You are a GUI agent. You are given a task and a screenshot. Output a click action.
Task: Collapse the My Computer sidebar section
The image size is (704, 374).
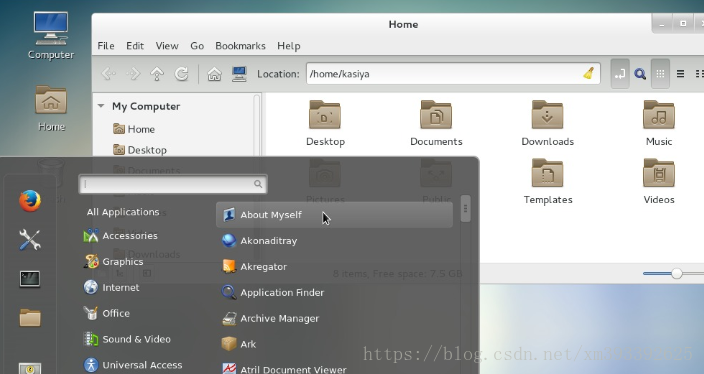[x=101, y=106]
